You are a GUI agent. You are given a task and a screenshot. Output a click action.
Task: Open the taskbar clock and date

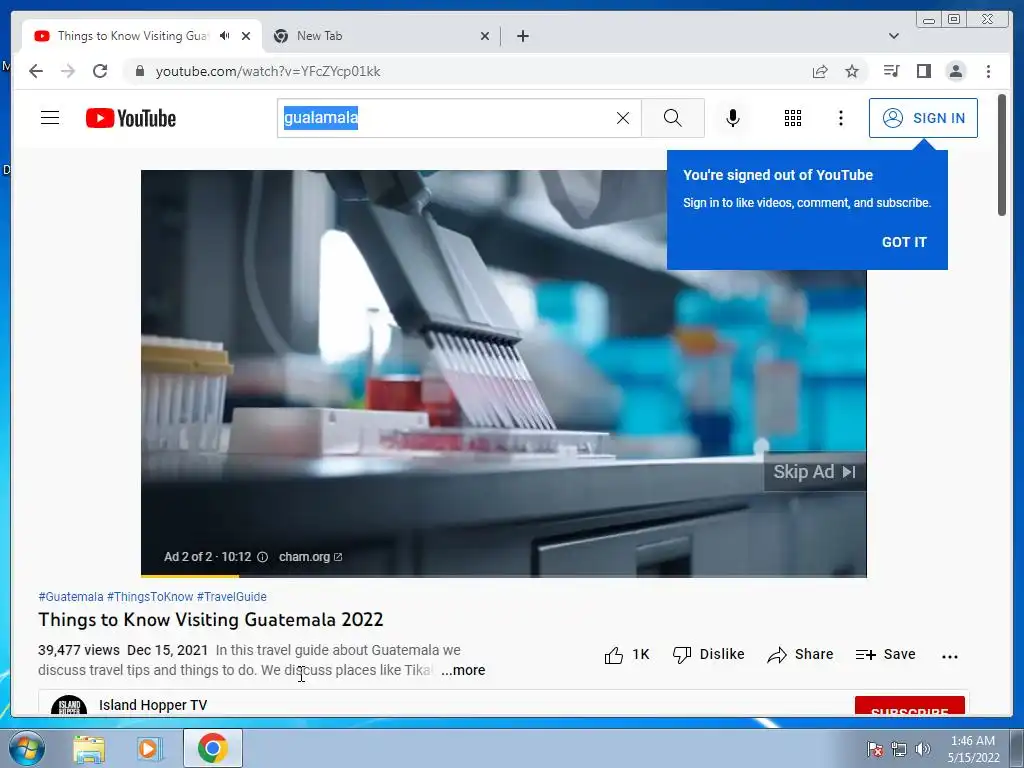(973, 749)
